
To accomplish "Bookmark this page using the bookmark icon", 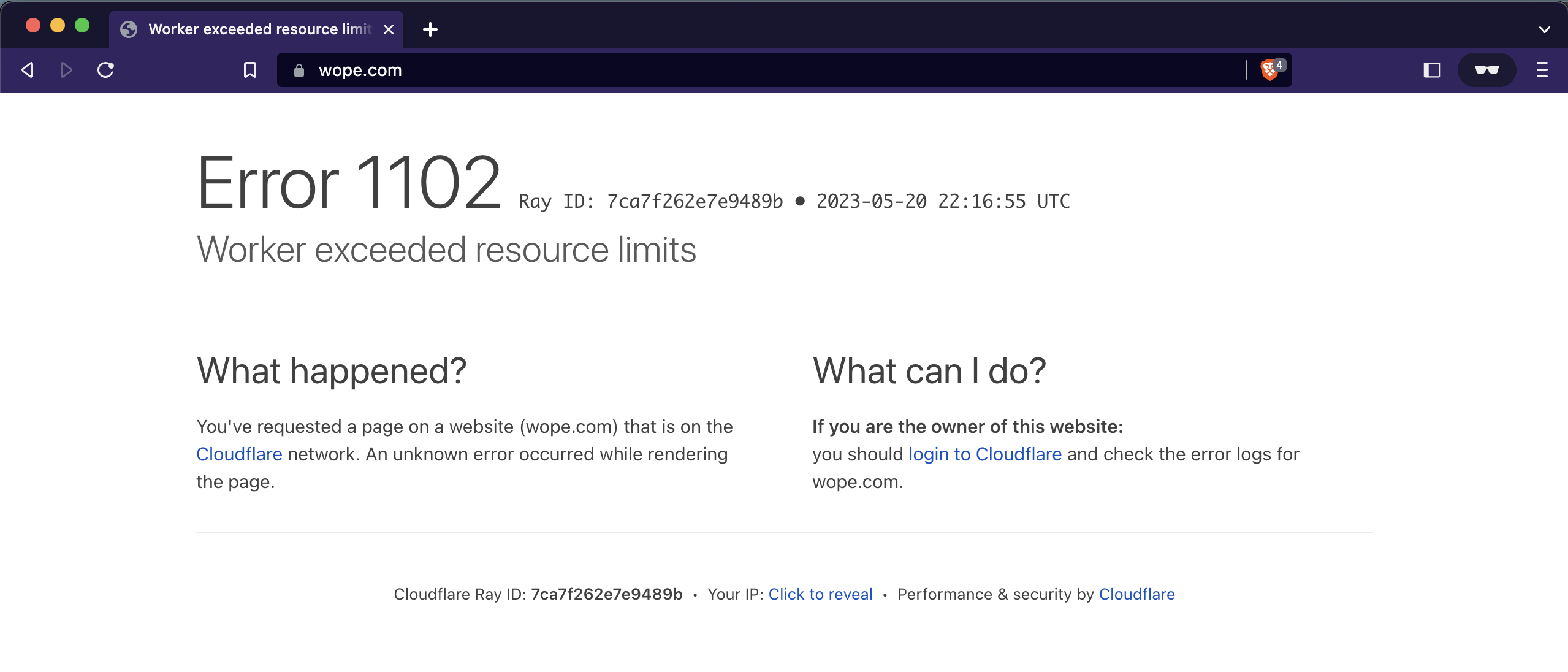I will pos(249,70).
